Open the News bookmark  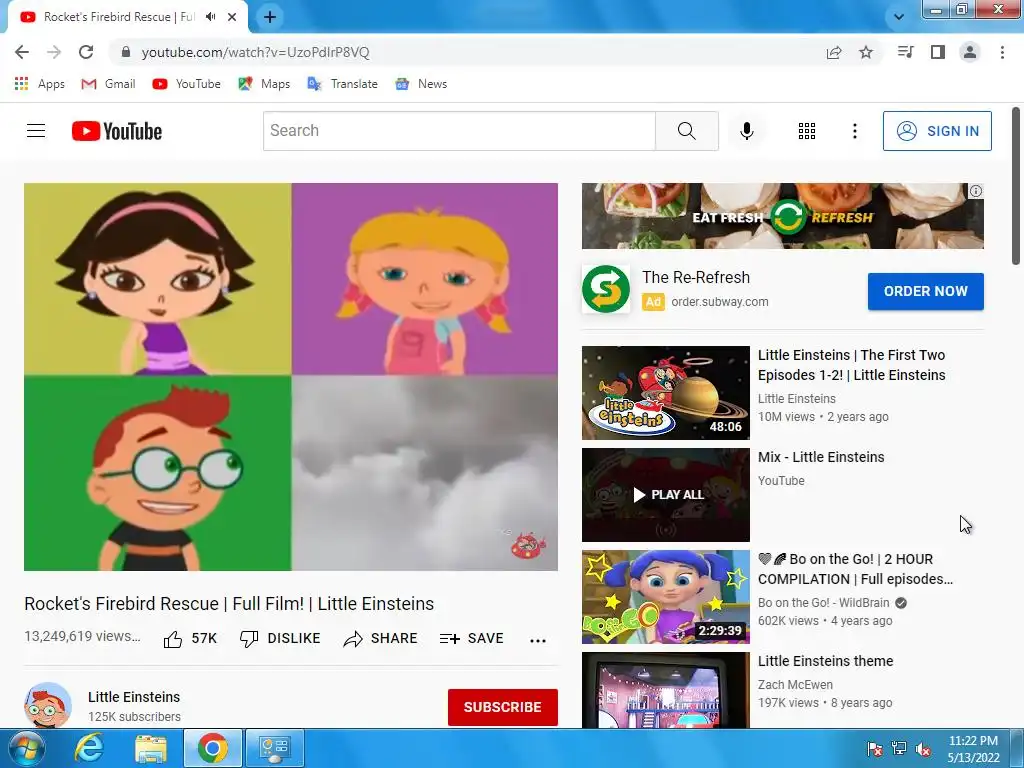click(421, 84)
